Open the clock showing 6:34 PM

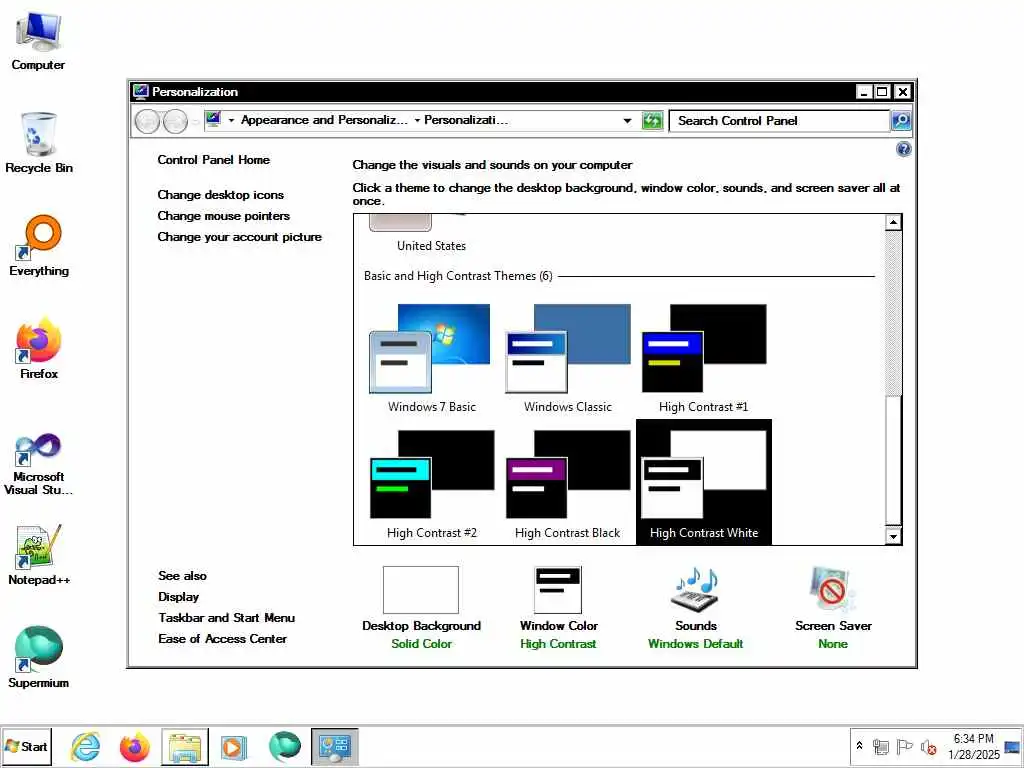click(x=973, y=746)
